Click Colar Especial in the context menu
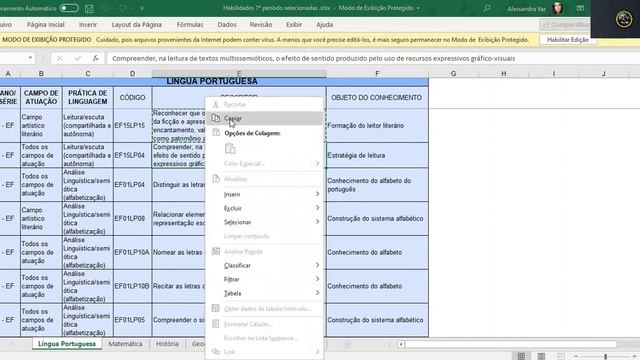The image size is (640, 360). pos(264,164)
